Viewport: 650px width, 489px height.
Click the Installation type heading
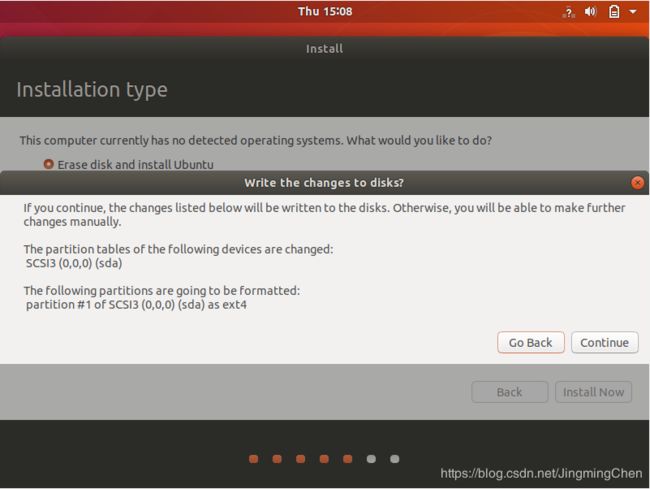pyautogui.click(x=92, y=90)
